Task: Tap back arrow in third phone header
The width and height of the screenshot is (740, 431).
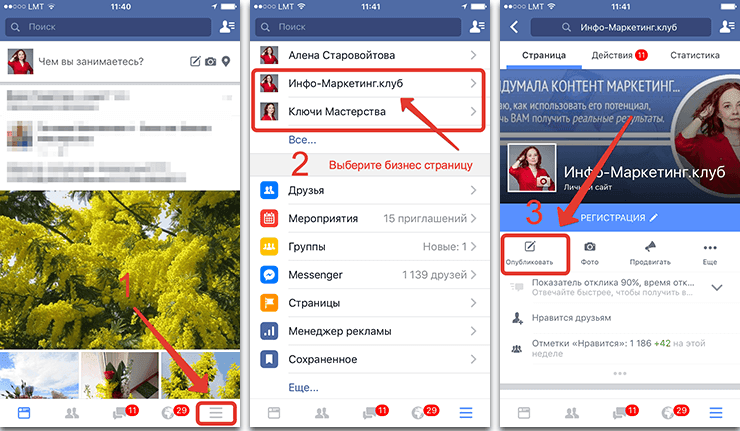Action: [x=514, y=27]
